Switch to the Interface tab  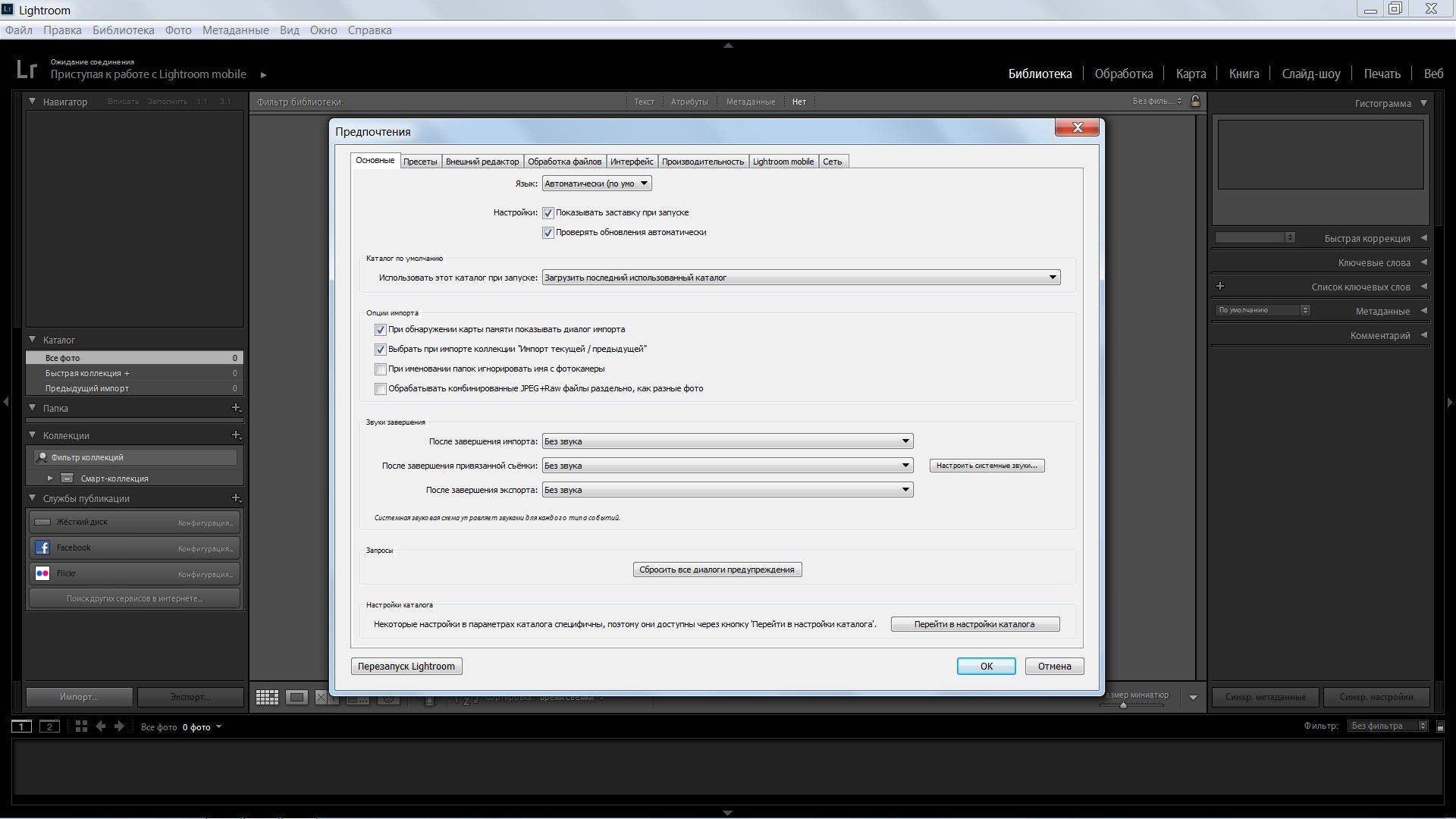point(632,162)
